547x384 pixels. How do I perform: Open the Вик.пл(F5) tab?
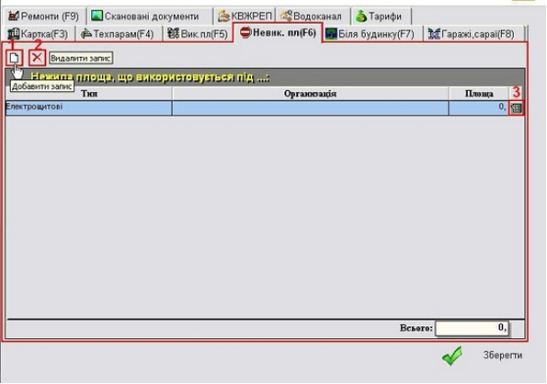pos(198,34)
